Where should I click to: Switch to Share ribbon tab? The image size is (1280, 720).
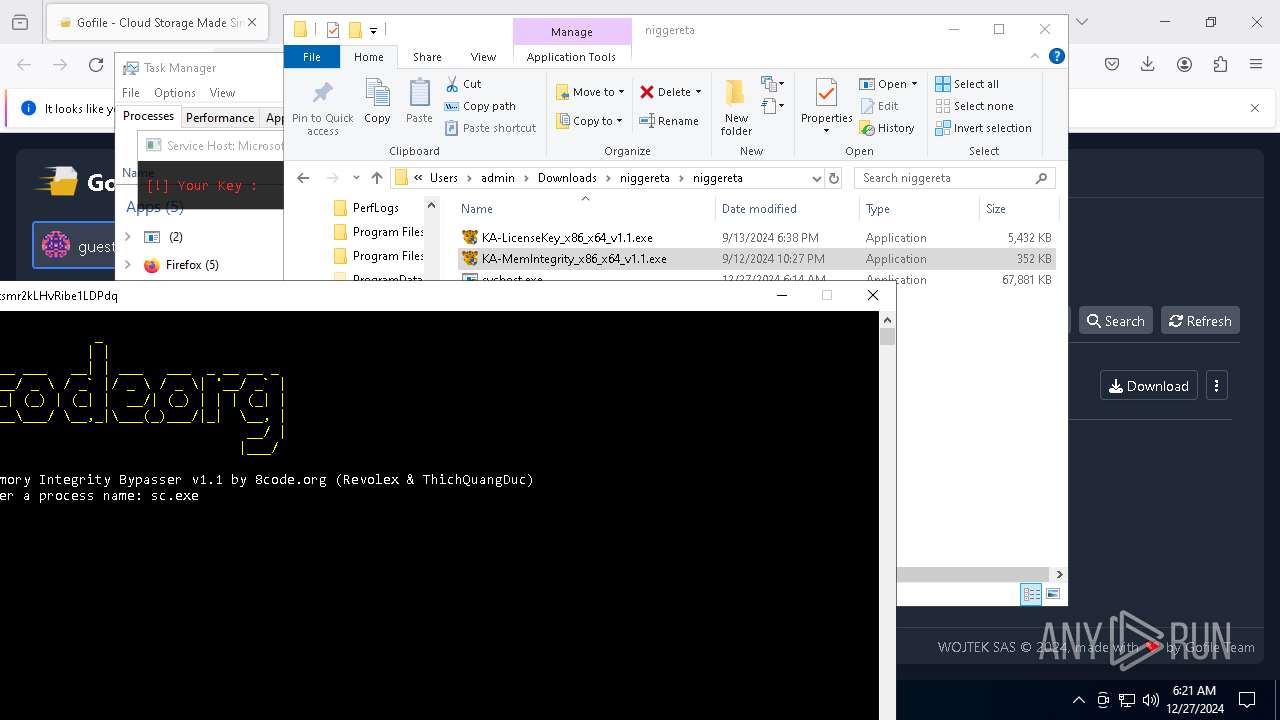(427, 57)
